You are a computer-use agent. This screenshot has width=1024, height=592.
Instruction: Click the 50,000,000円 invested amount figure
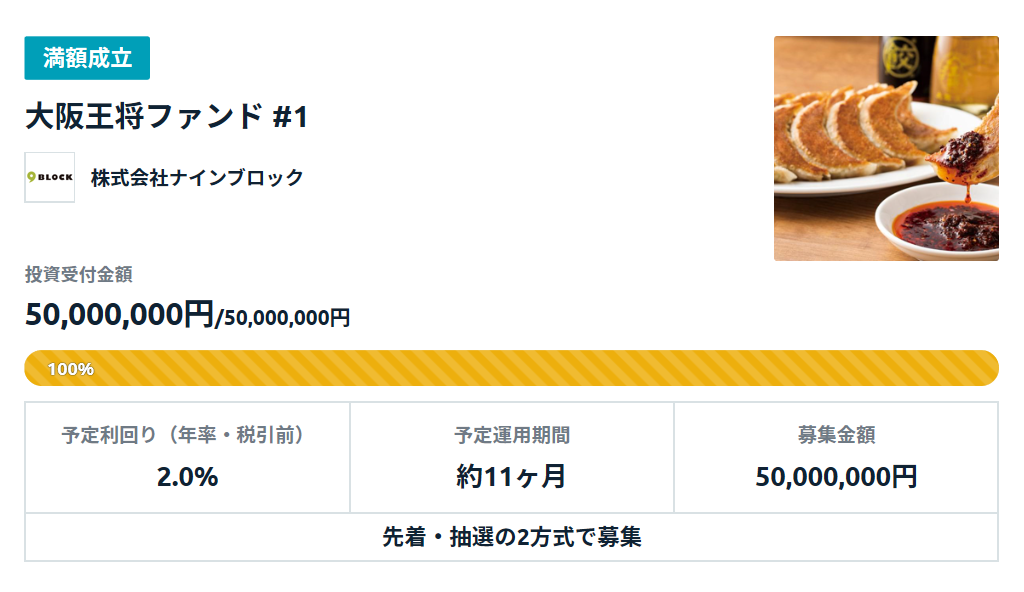(120, 314)
